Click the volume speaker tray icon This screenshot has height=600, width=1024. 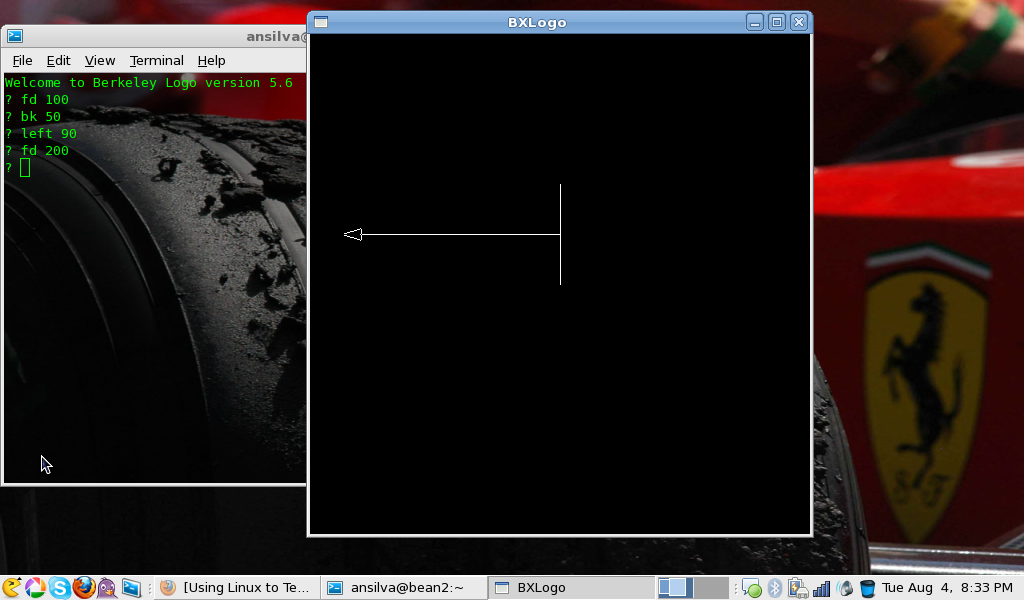[845, 588]
